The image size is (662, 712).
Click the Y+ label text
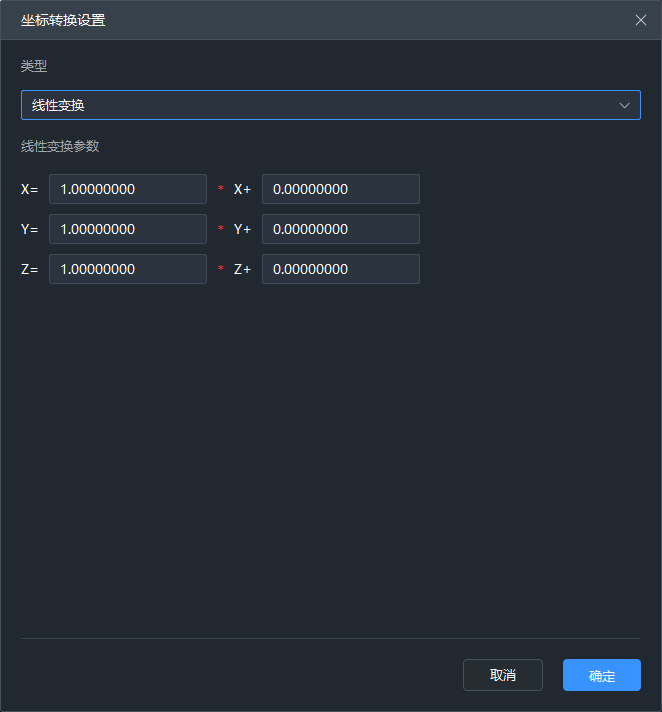(x=242, y=229)
